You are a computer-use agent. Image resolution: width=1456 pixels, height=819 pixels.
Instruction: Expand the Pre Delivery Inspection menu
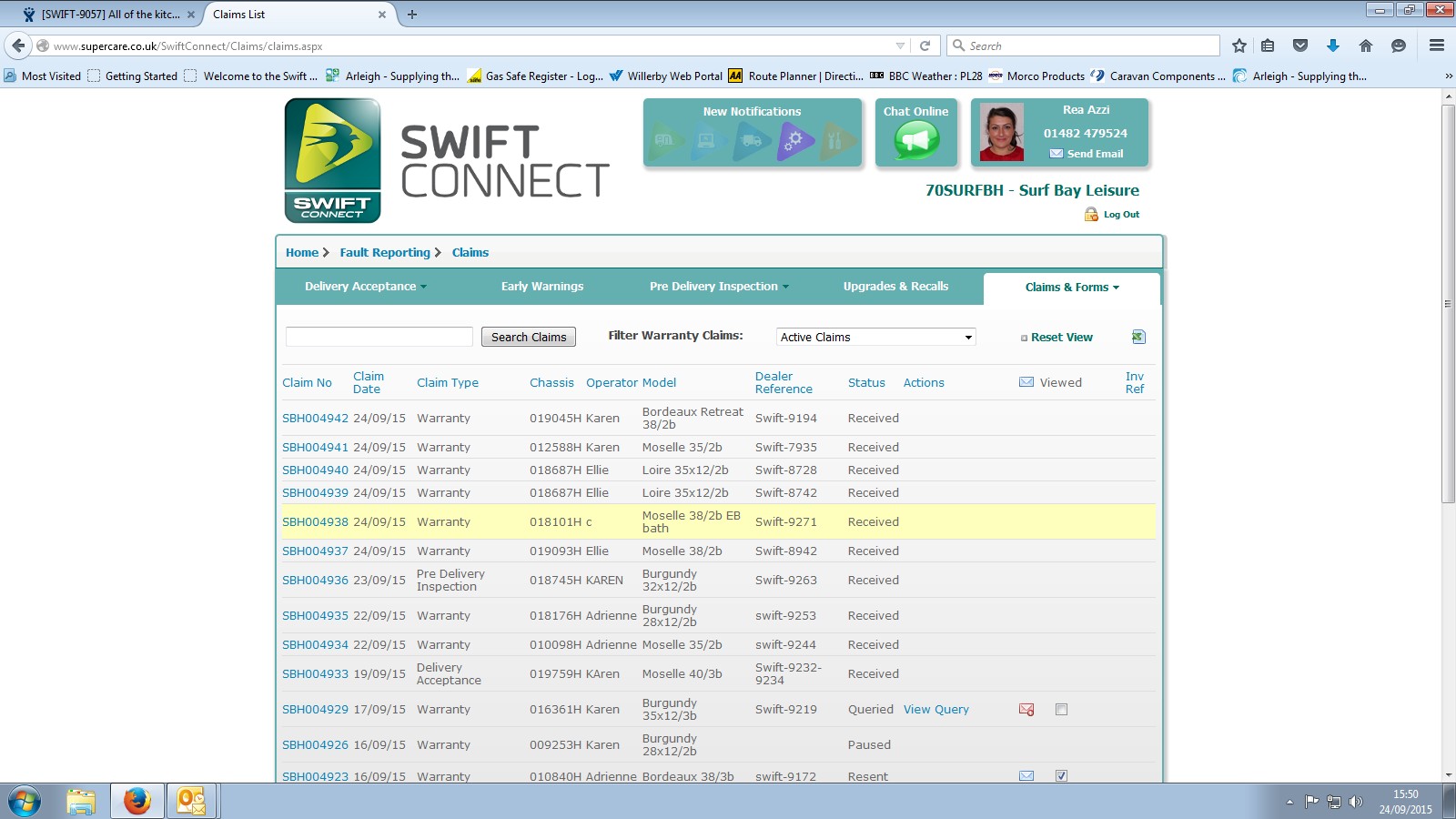click(x=719, y=287)
